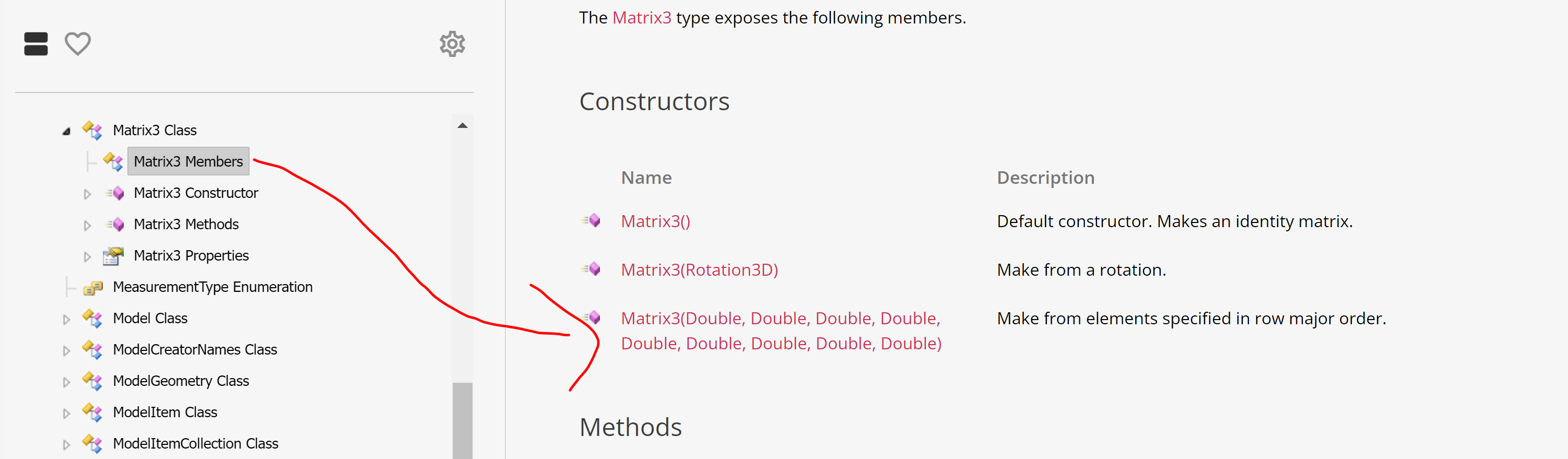
Task: Select the ModelItemCollection Class tree item
Action: (195, 443)
